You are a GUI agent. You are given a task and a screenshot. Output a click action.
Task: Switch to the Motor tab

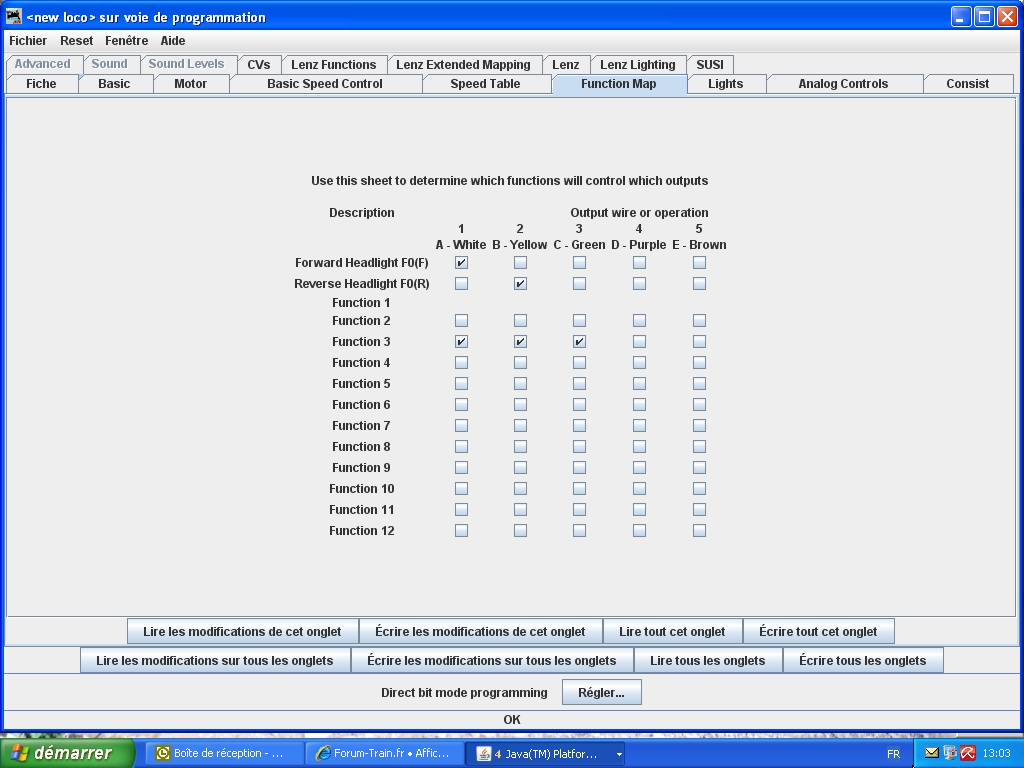[x=191, y=84]
